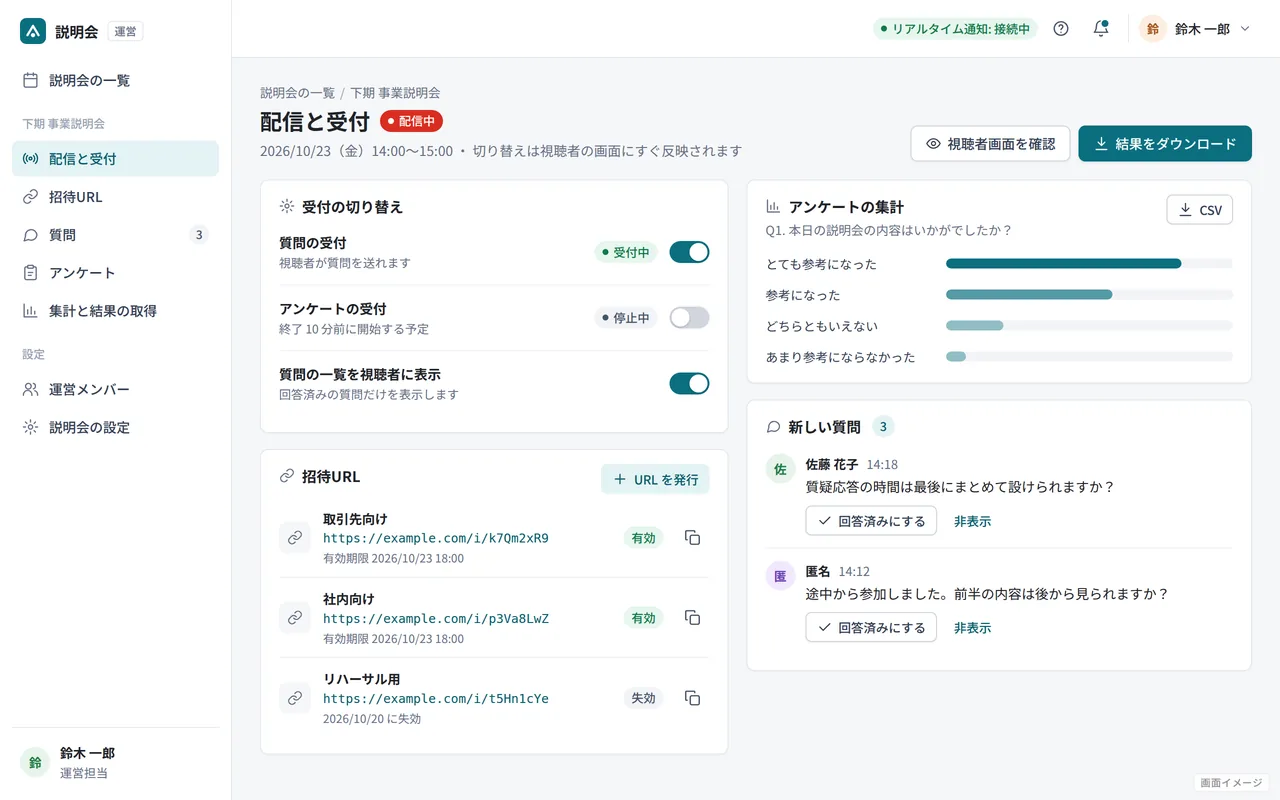
Task: Click the 佐 avatar of 佐藤 花子
Action: coord(780,469)
